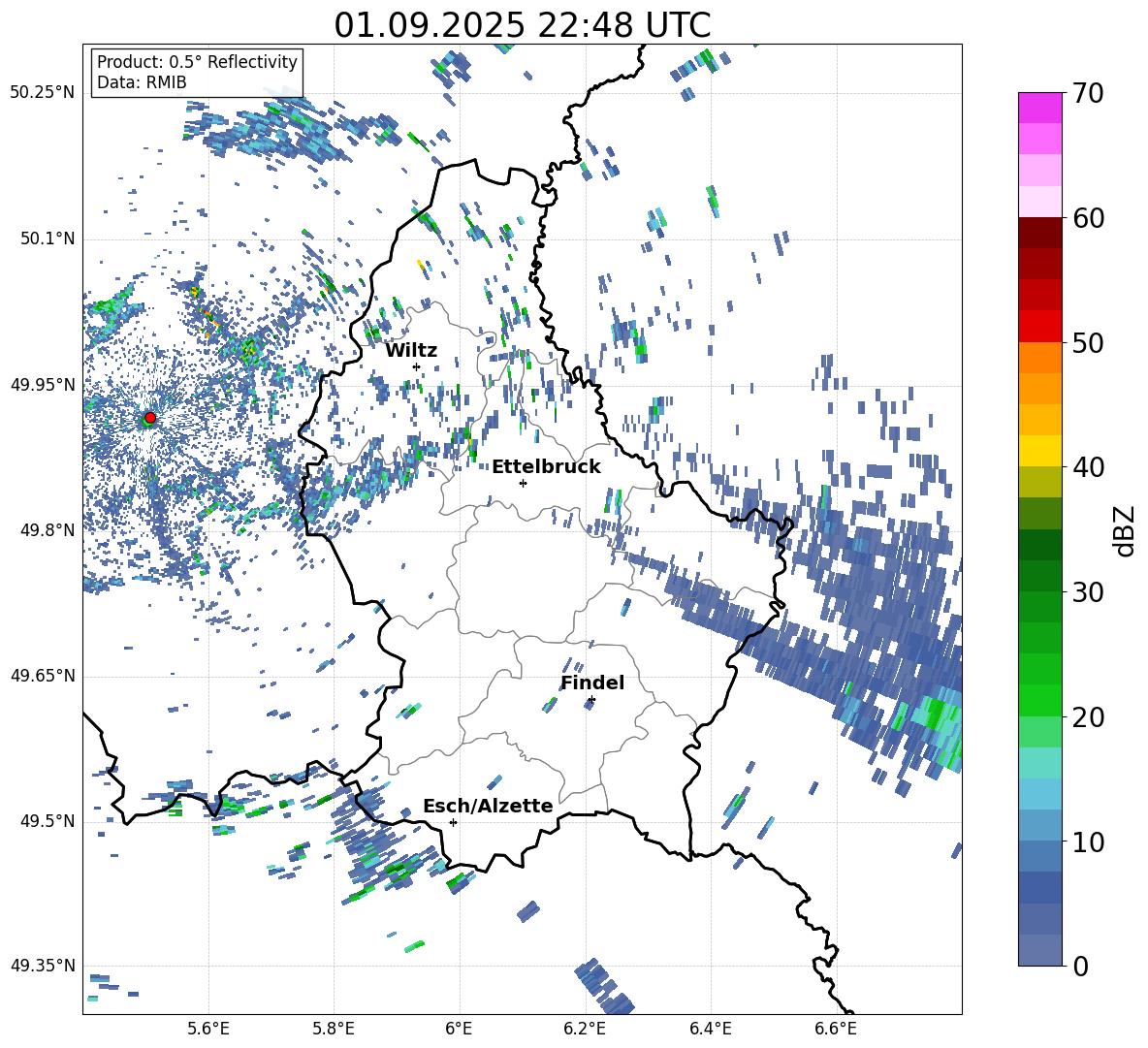Click the 5.6°E longitude label
Image resolution: width=1148 pixels, height=1048 pixels.
pyautogui.click(x=207, y=1029)
